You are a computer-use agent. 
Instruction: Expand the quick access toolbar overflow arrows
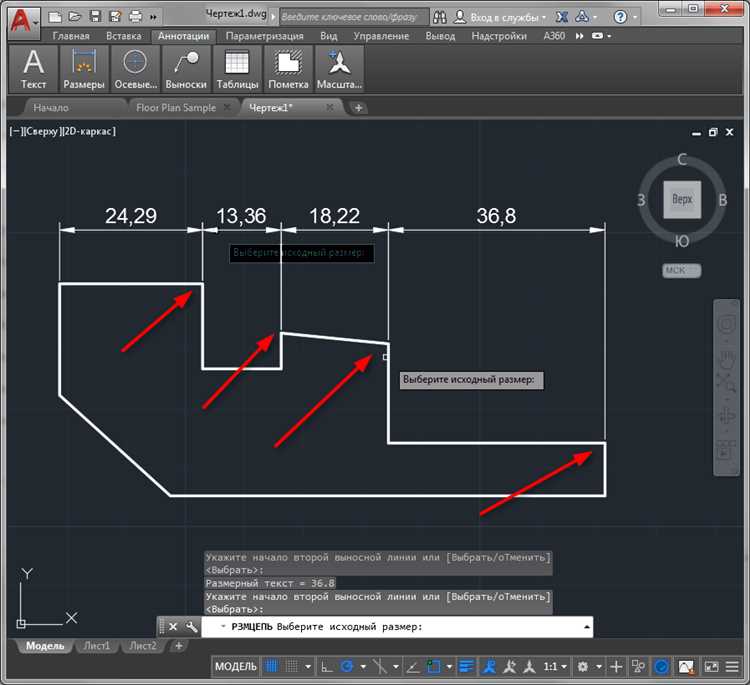[x=153, y=18]
